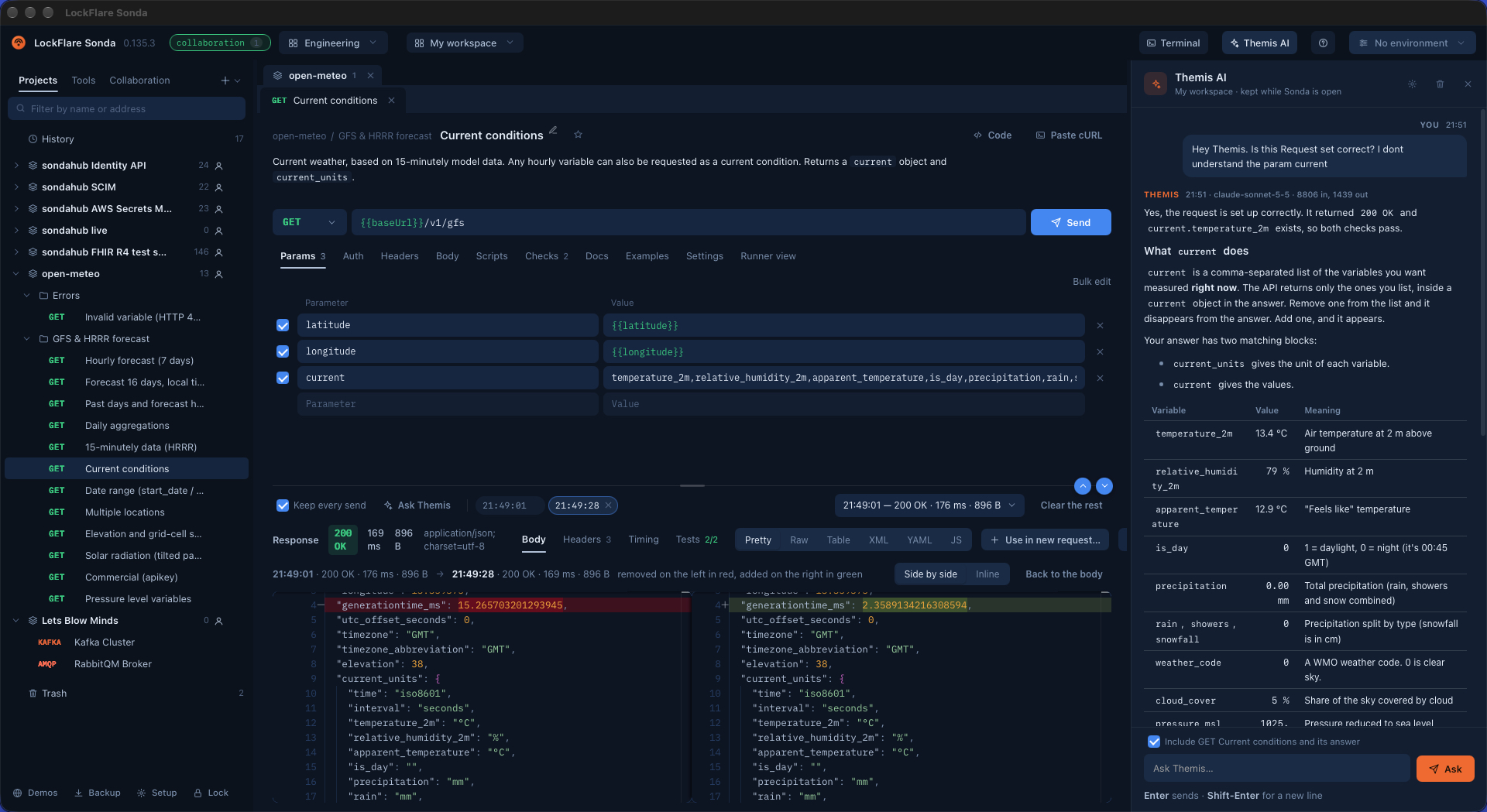The width and height of the screenshot is (1487, 812).
Task: Open History in the sidebar
Action: [x=125, y=139]
